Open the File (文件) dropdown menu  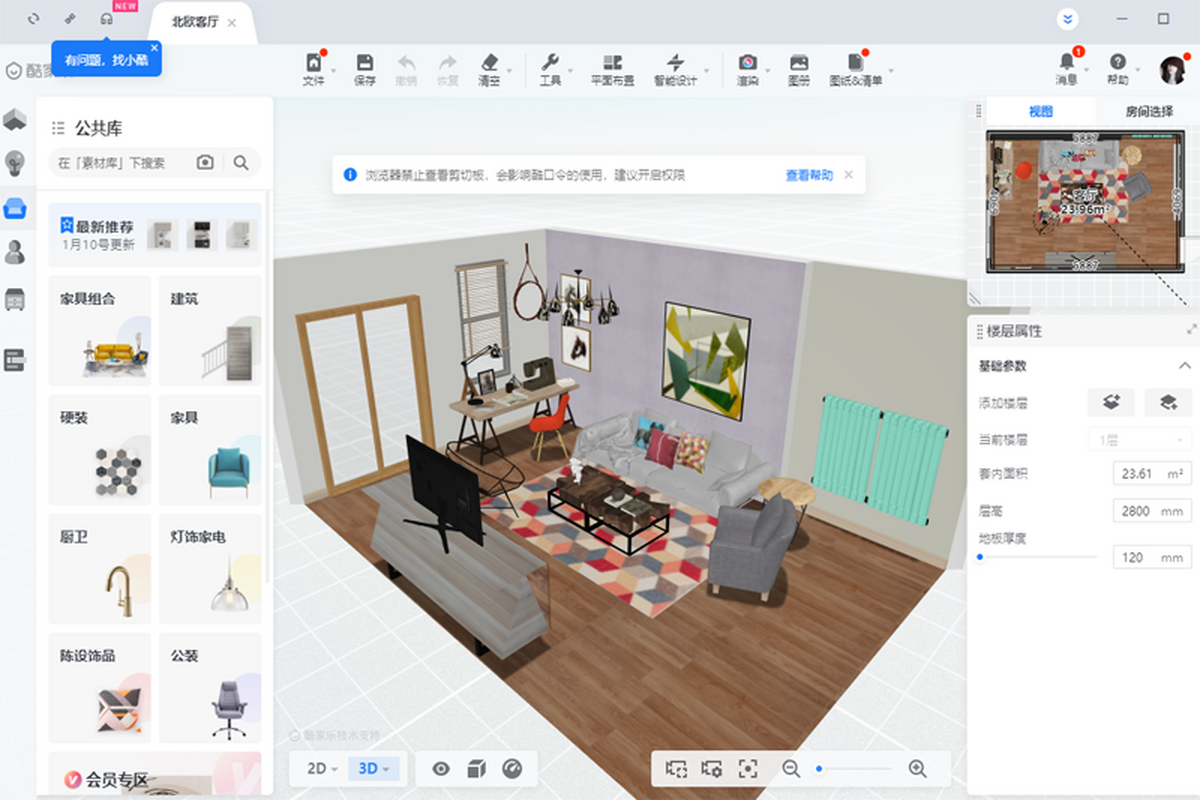click(x=314, y=68)
